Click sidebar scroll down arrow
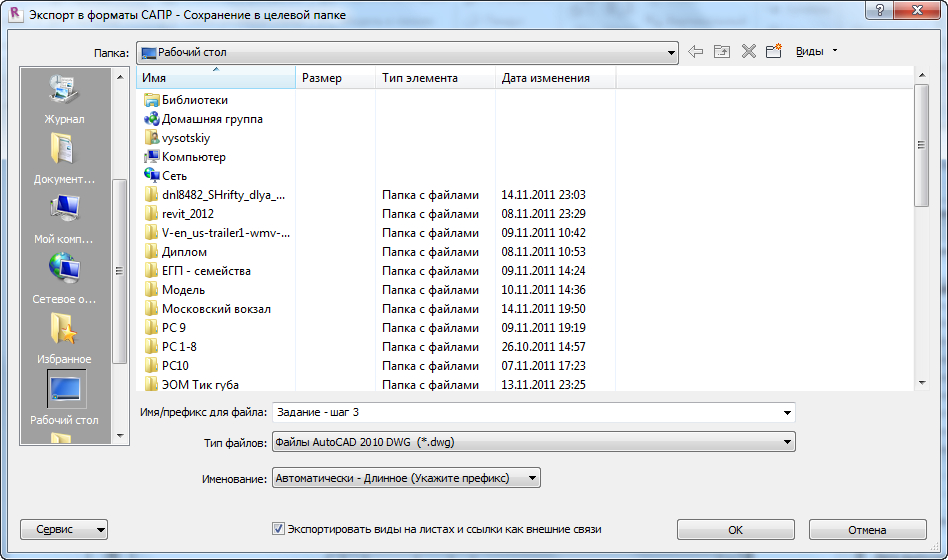 coord(120,436)
